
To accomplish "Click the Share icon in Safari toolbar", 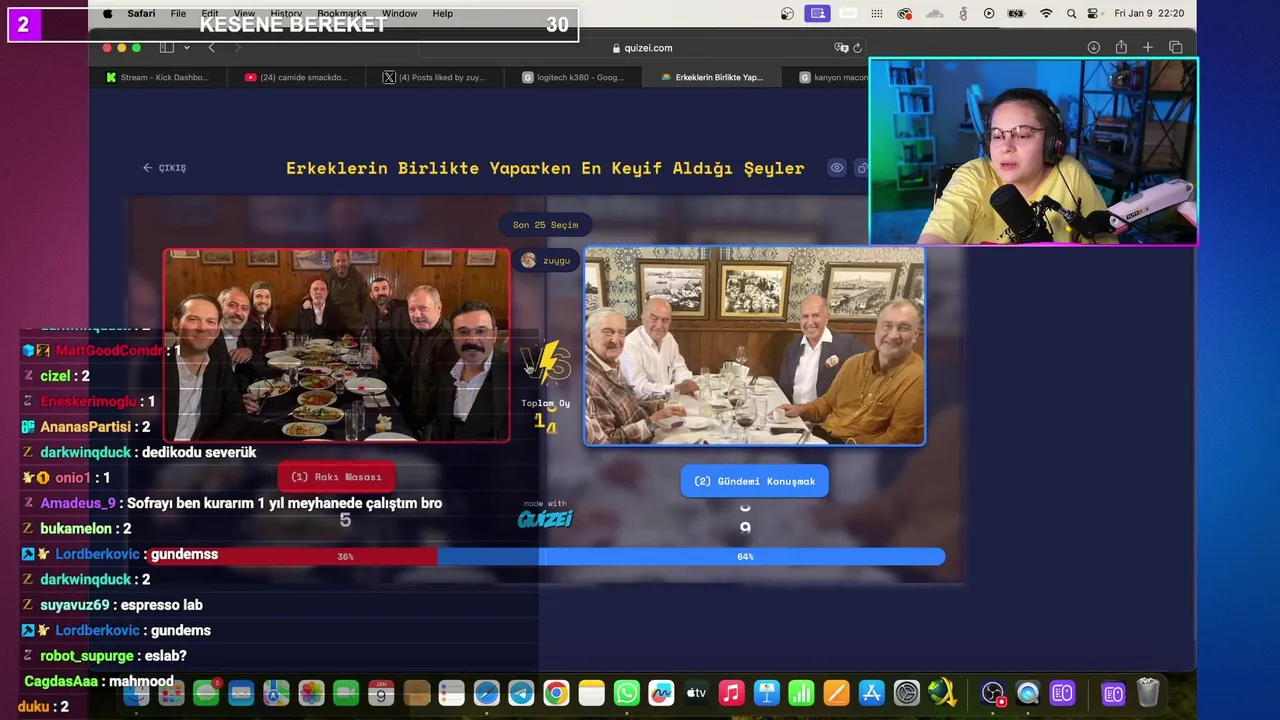I will 1121,47.
